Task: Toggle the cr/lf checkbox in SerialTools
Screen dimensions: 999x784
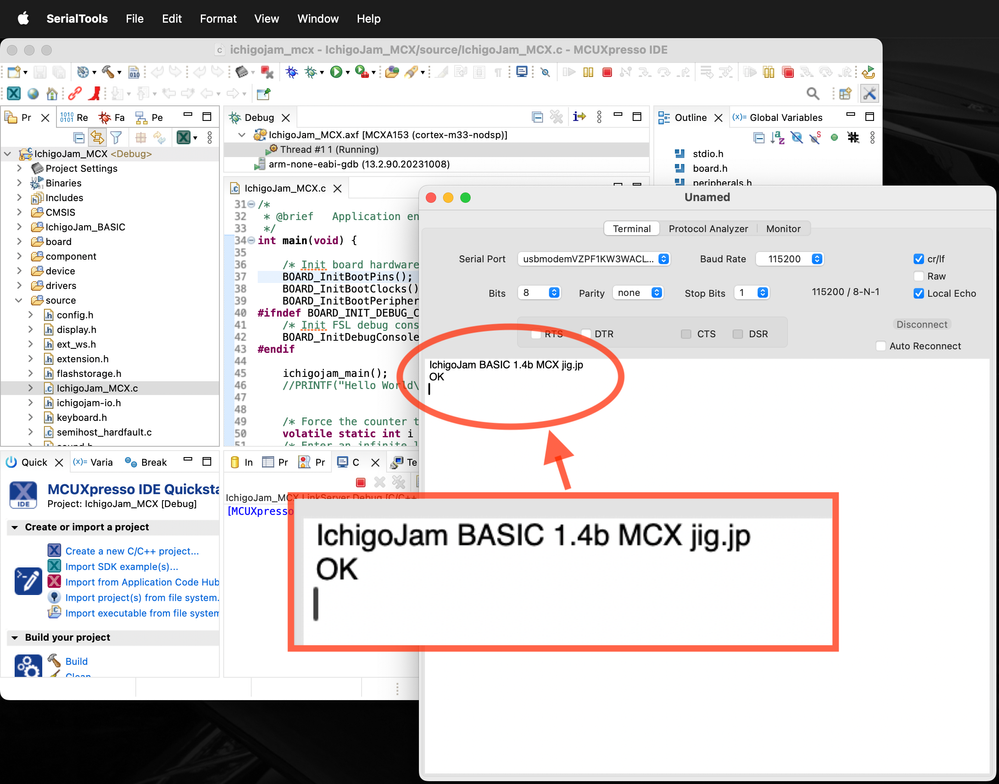Action: pyautogui.click(x=919, y=259)
